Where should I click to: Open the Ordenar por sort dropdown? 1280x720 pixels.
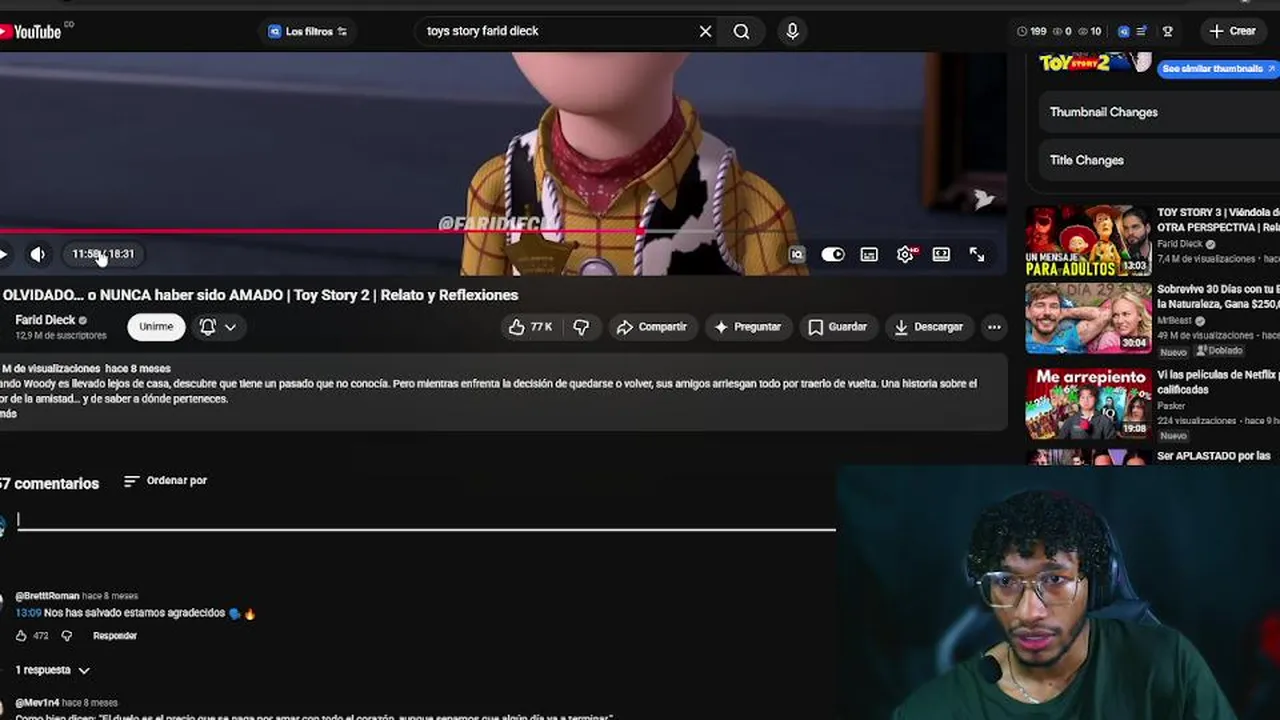[165, 481]
